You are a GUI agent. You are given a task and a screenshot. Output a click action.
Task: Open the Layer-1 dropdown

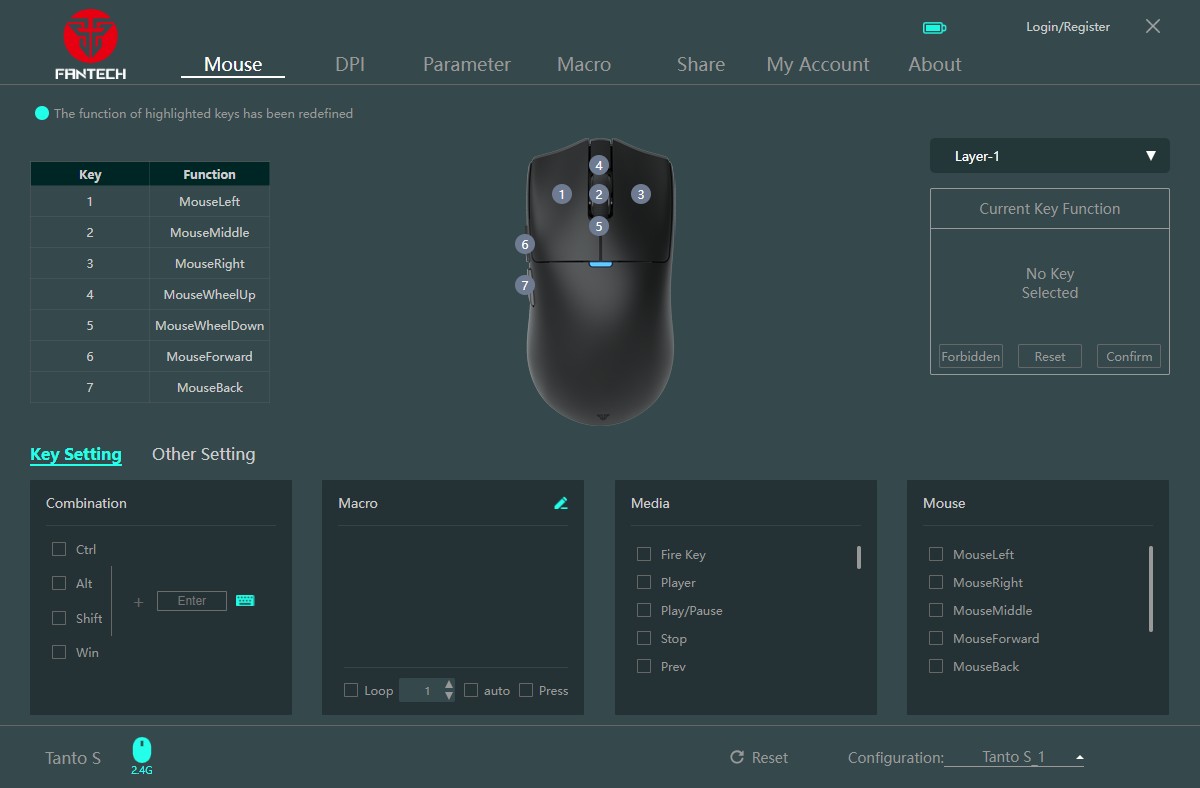click(x=1050, y=156)
